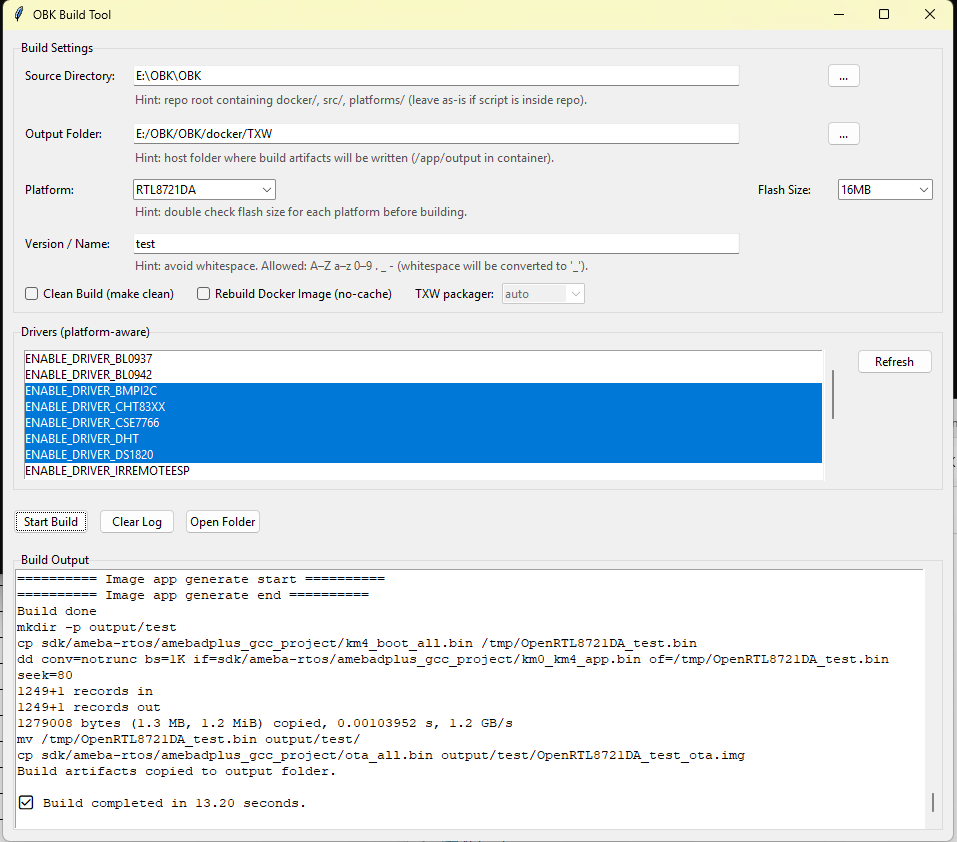Click into the Source Directory input field
957x842 pixels.
click(x=436, y=76)
